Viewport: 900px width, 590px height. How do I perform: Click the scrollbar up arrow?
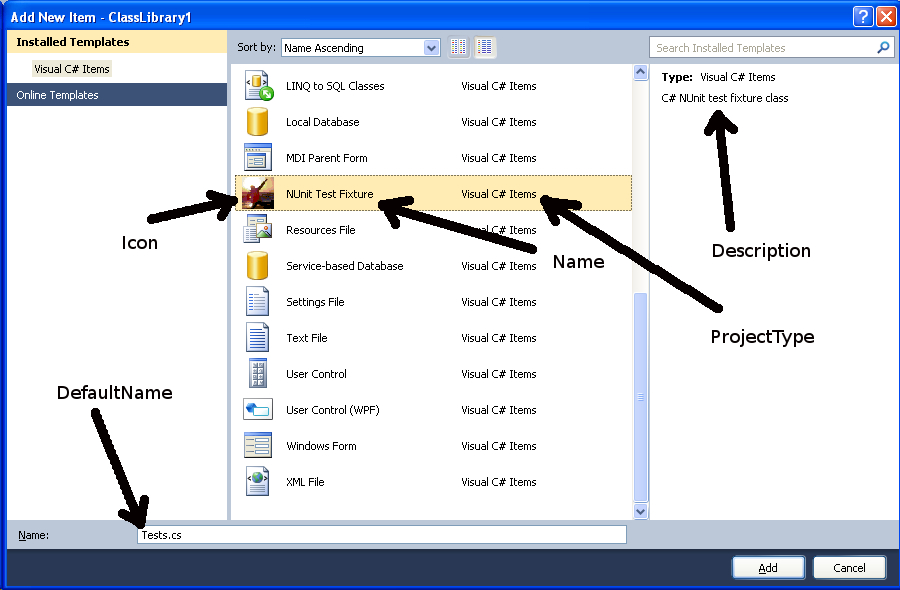click(641, 73)
